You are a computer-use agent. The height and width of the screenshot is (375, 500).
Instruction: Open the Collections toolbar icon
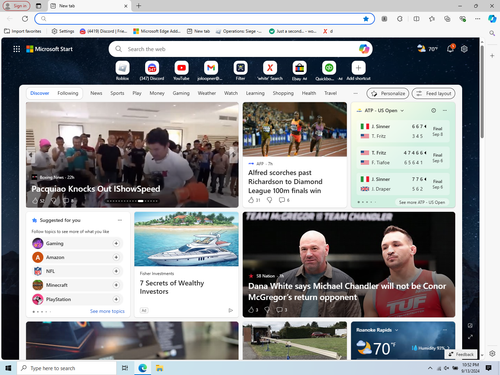[x=447, y=19]
